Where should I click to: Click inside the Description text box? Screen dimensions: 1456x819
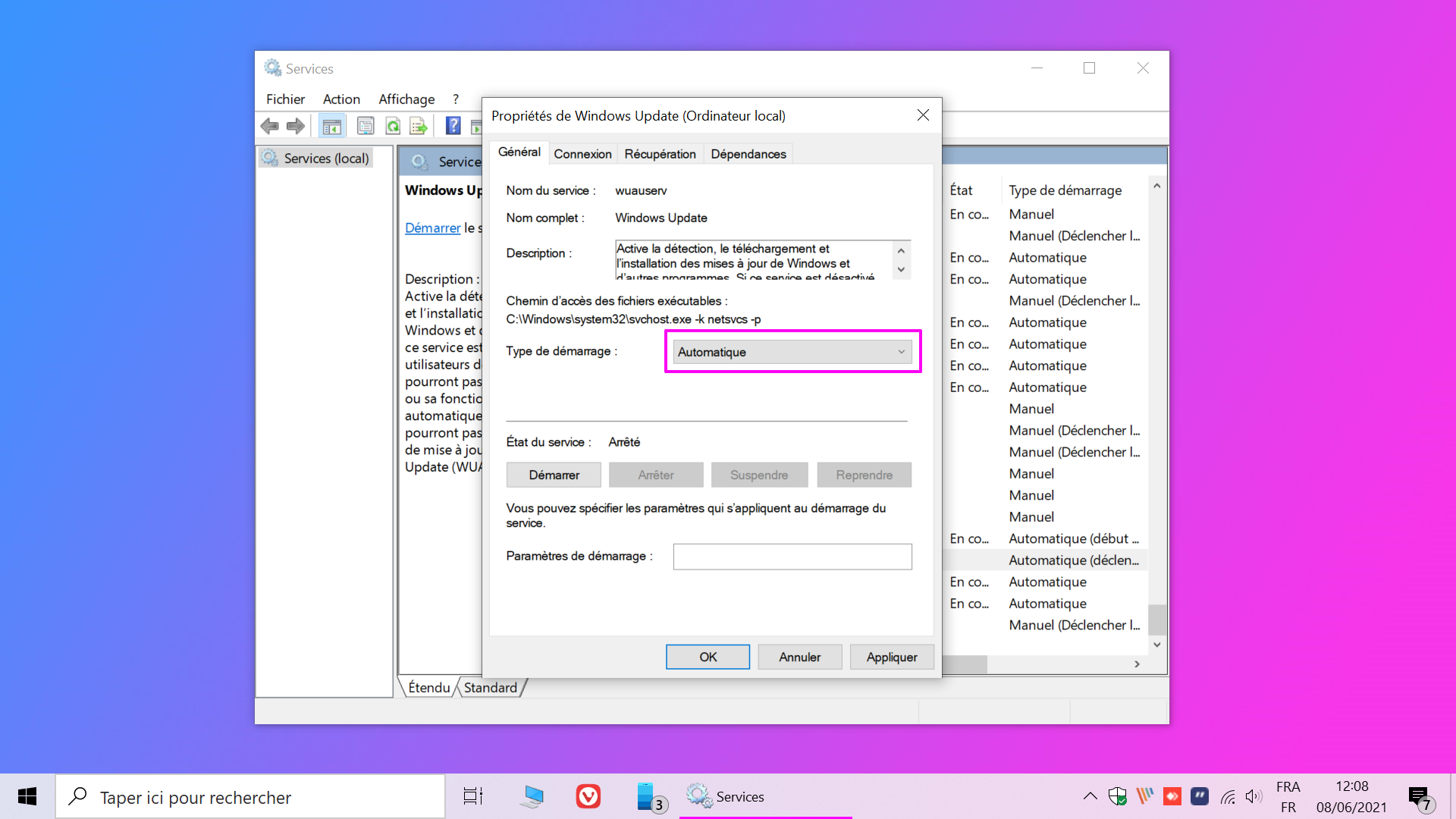(754, 260)
